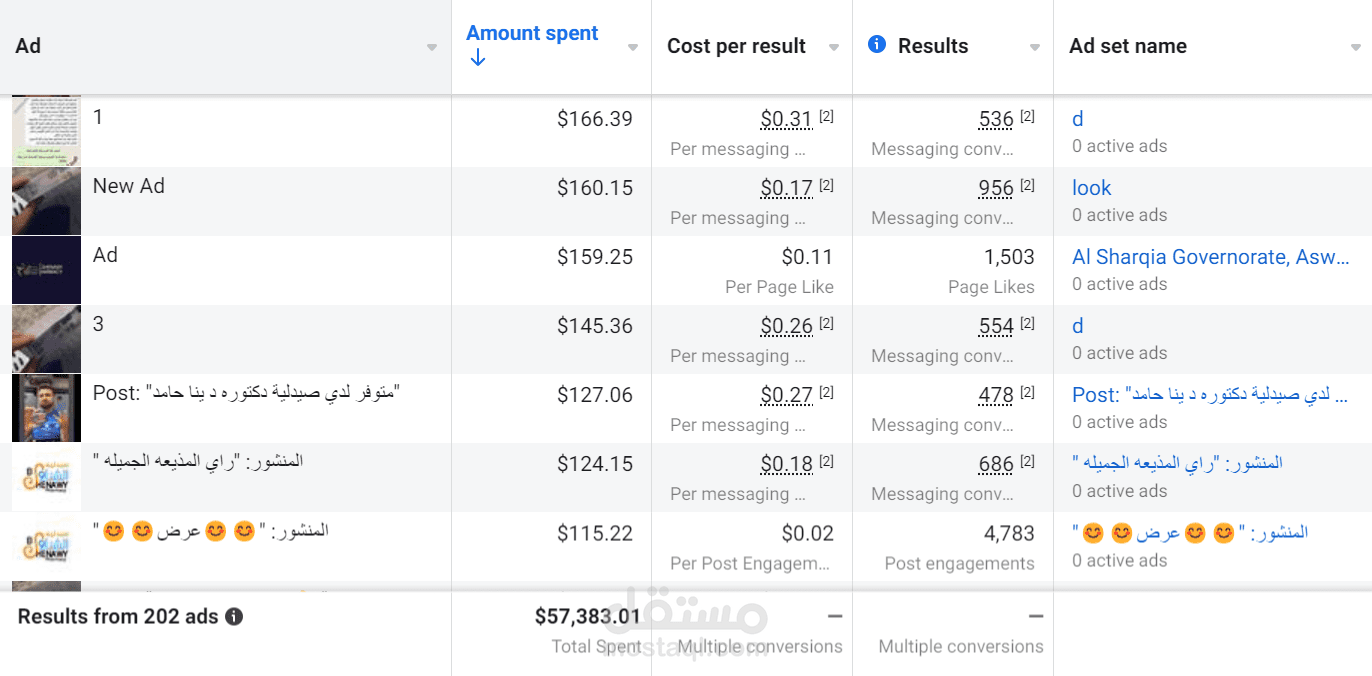This screenshot has width=1372, height=676.
Task: Click the man photo thumbnail of the Post ad
Action: click(46, 408)
